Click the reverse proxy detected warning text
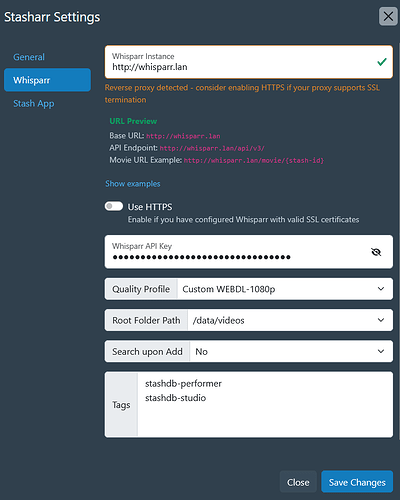The image size is (400, 500). pos(242,94)
